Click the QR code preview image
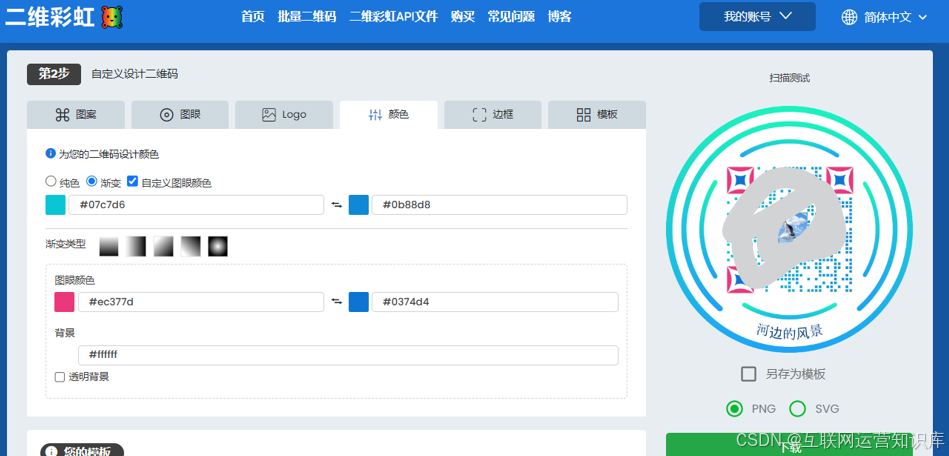This screenshot has height=456, width=949. (789, 230)
